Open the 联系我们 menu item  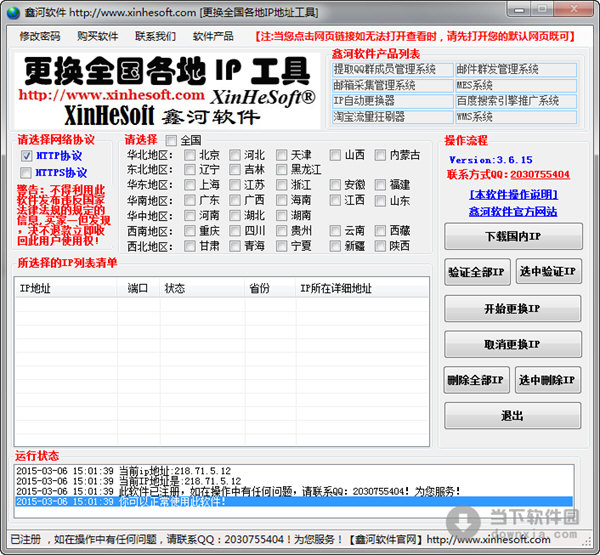point(155,36)
